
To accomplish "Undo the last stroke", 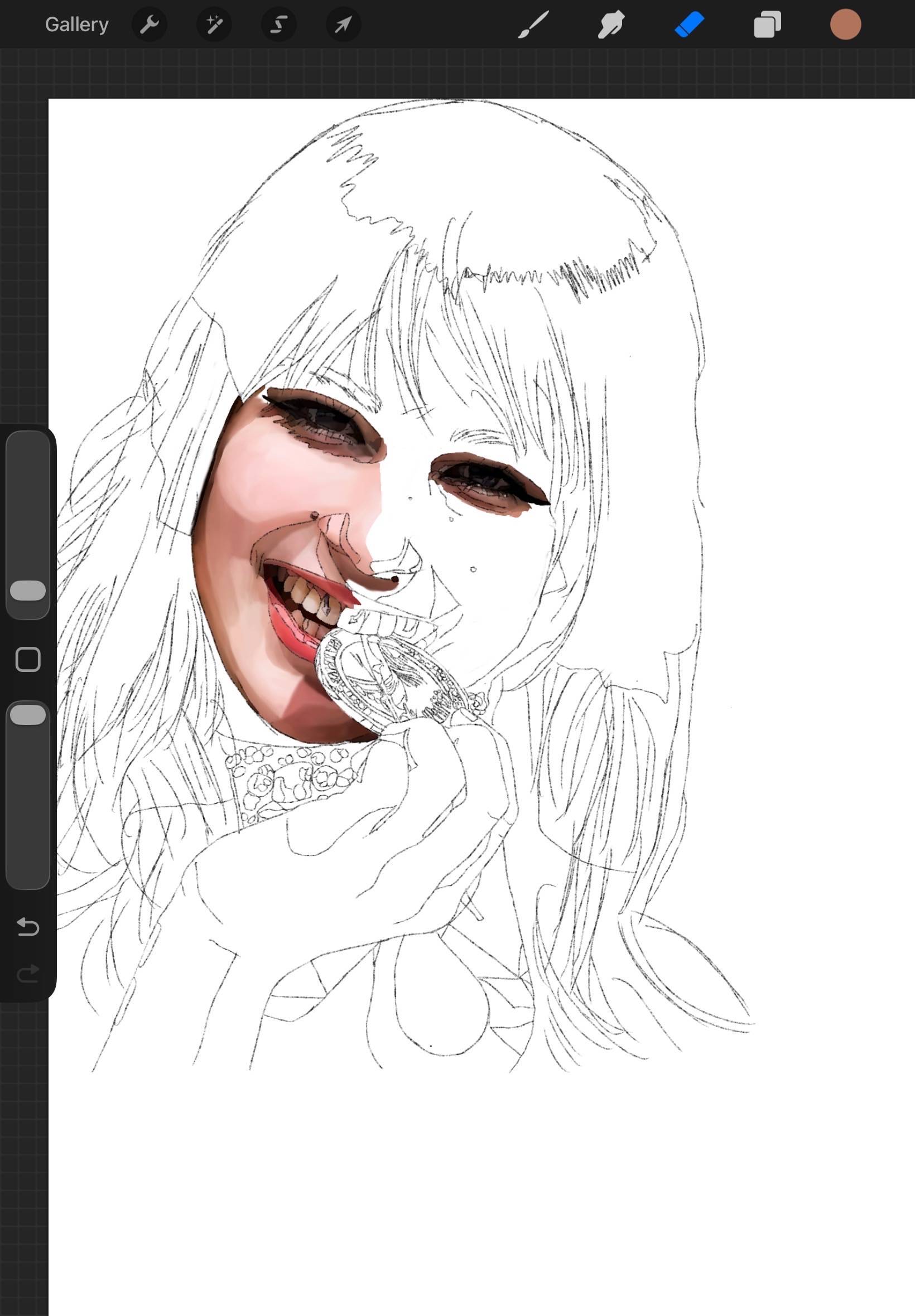I will pyautogui.click(x=28, y=926).
